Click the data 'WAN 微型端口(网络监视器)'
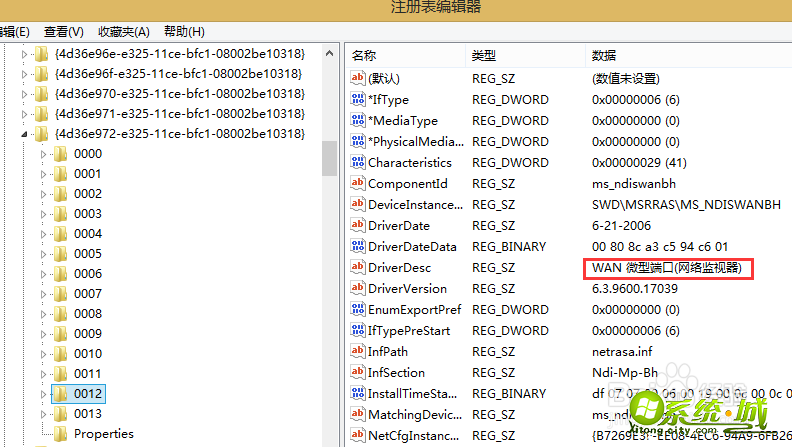Viewport: 792px width, 447px height. 667,268
